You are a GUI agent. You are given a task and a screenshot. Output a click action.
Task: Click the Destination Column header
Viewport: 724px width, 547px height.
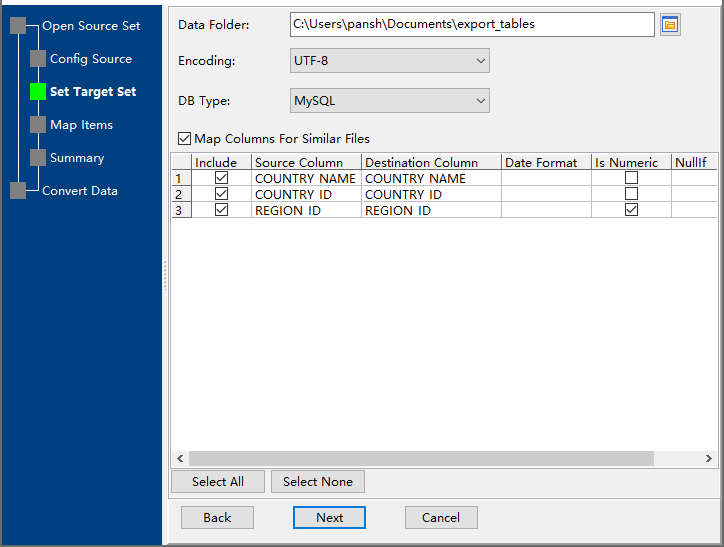point(431,162)
